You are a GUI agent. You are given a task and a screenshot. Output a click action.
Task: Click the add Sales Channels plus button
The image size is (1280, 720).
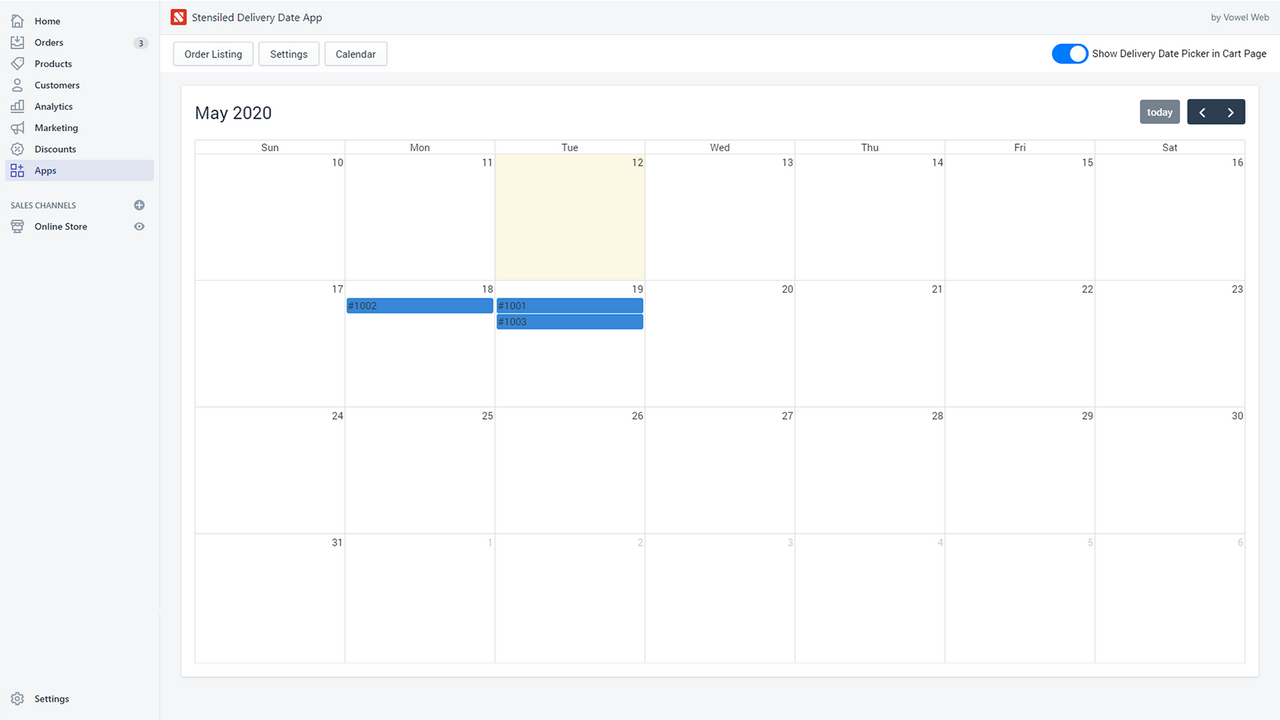point(139,205)
